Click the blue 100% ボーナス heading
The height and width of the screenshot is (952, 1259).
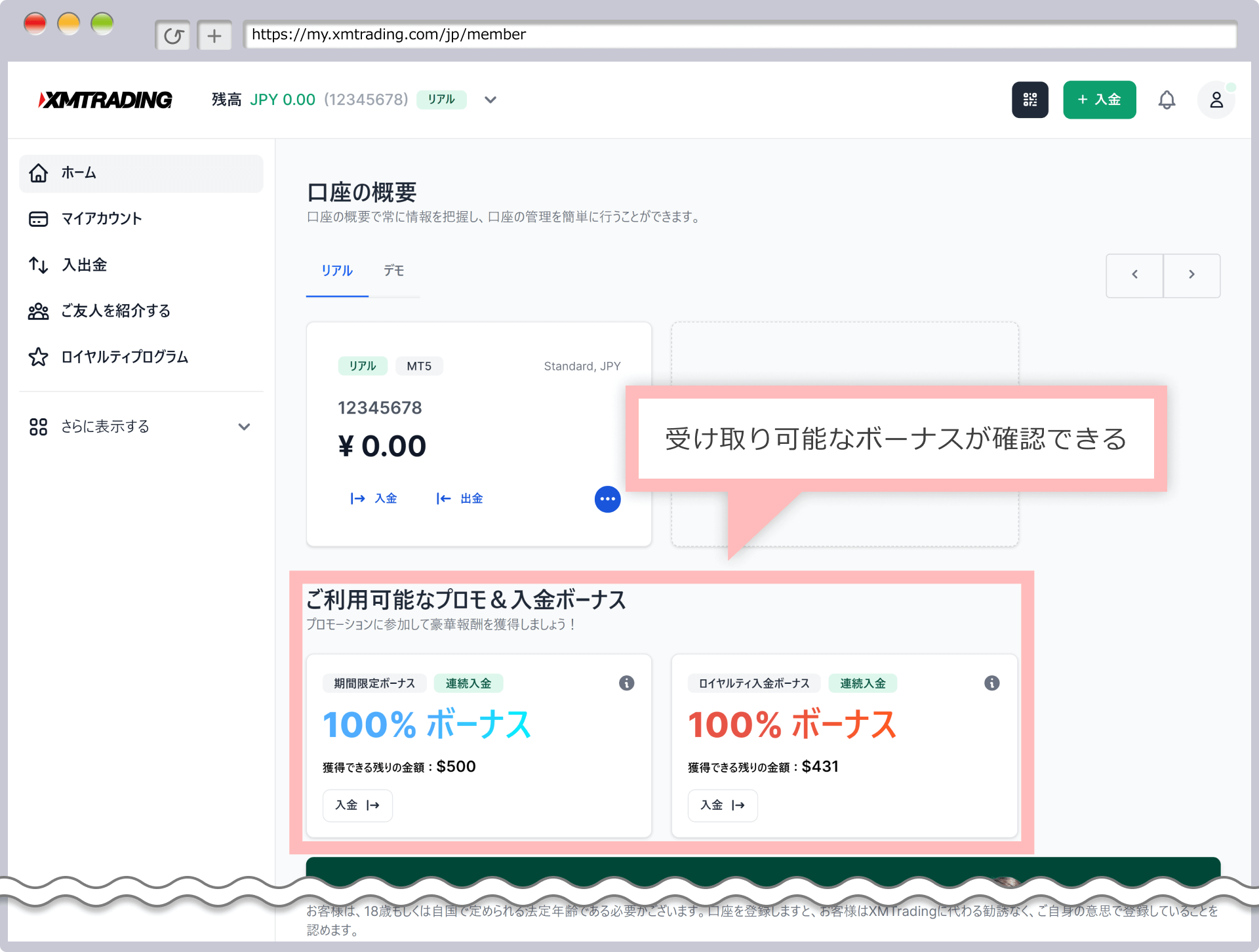427,724
